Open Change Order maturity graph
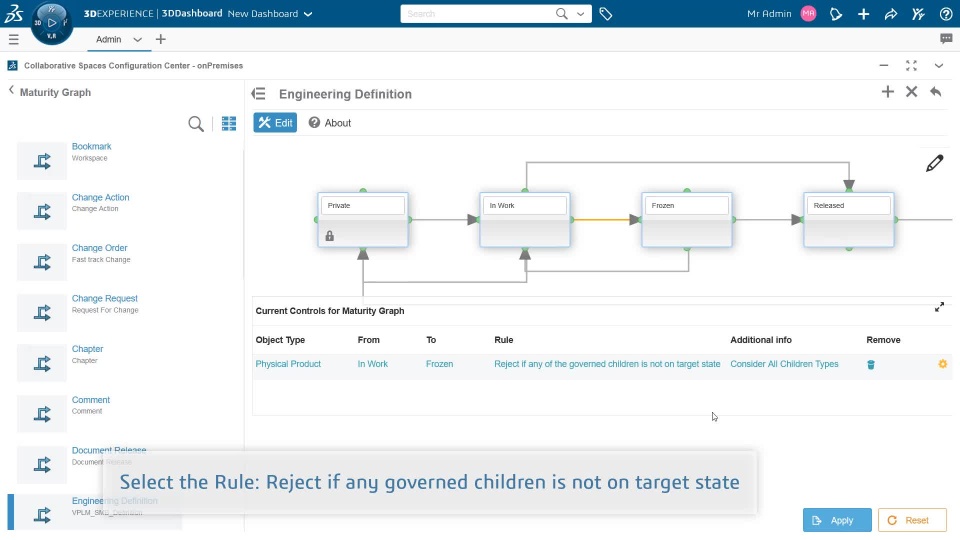This screenshot has height=540, width=960. tap(99, 248)
